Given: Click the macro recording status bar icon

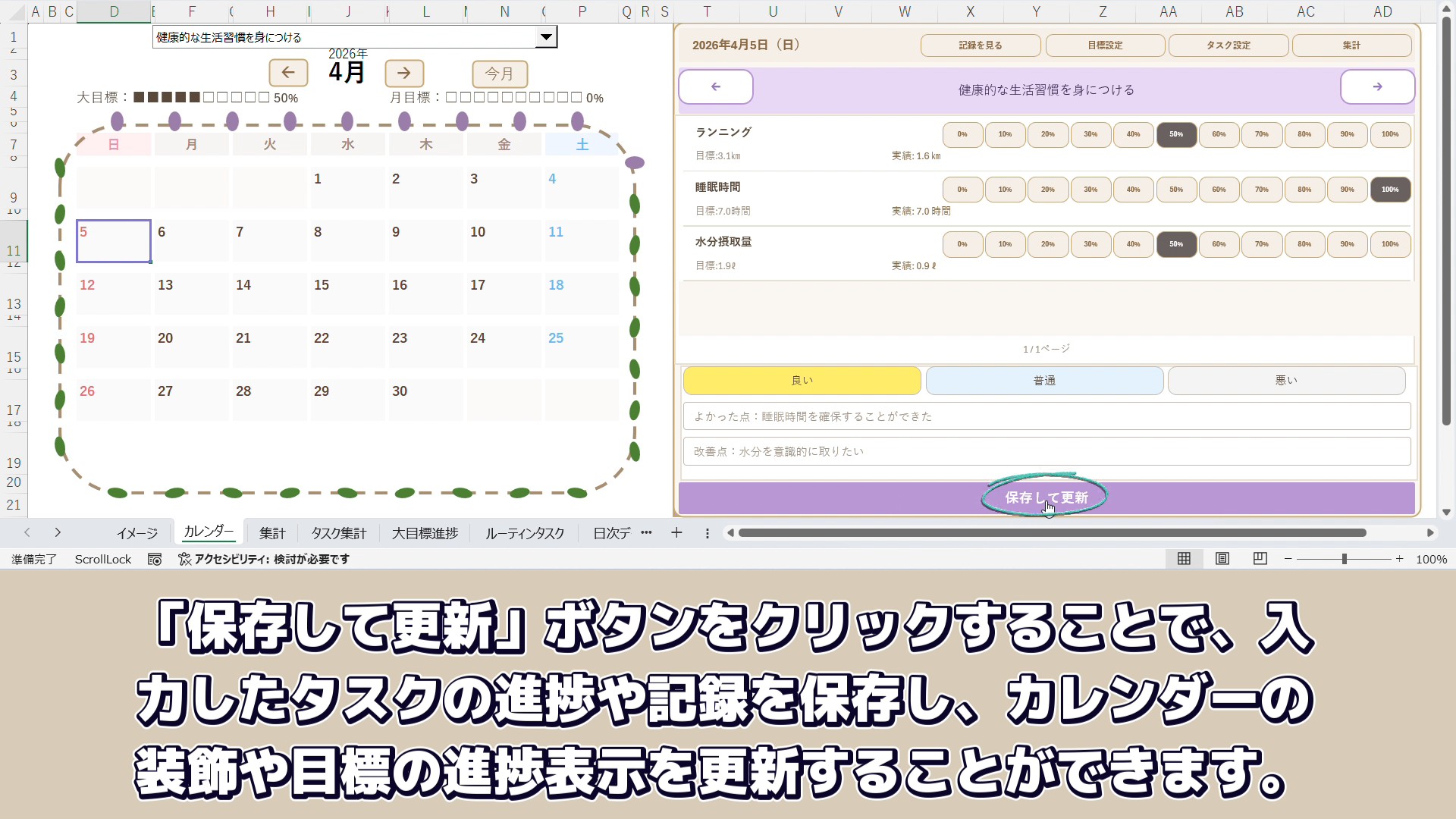Looking at the screenshot, I should click(x=155, y=559).
